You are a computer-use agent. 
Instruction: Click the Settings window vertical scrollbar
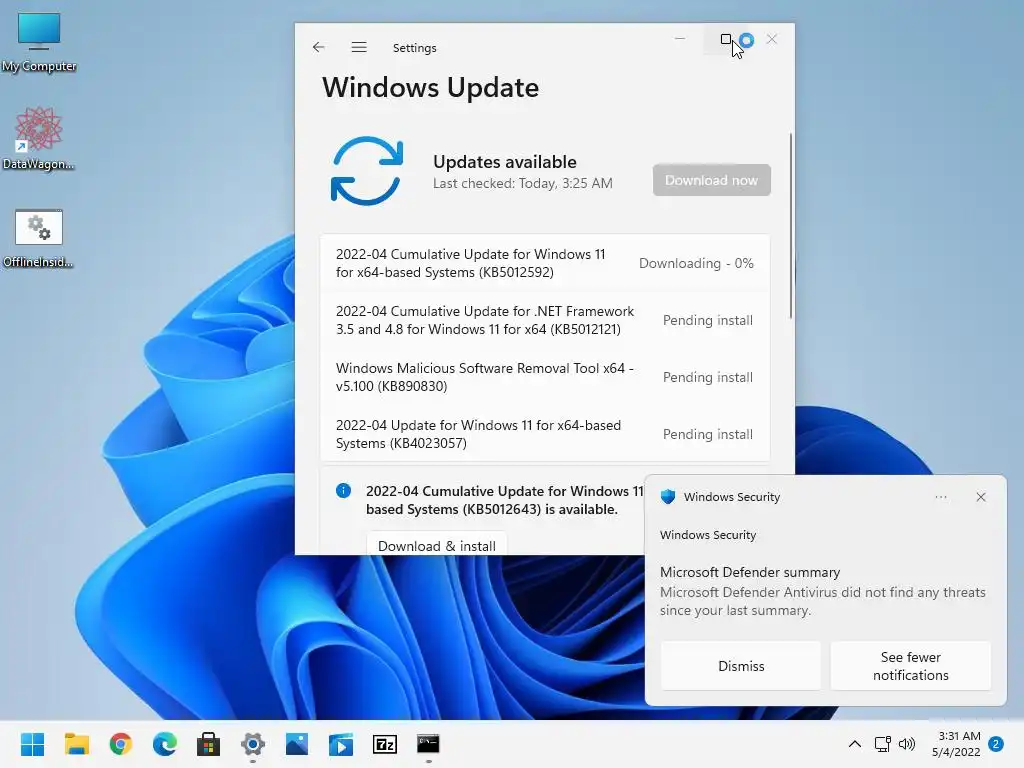tap(791, 225)
